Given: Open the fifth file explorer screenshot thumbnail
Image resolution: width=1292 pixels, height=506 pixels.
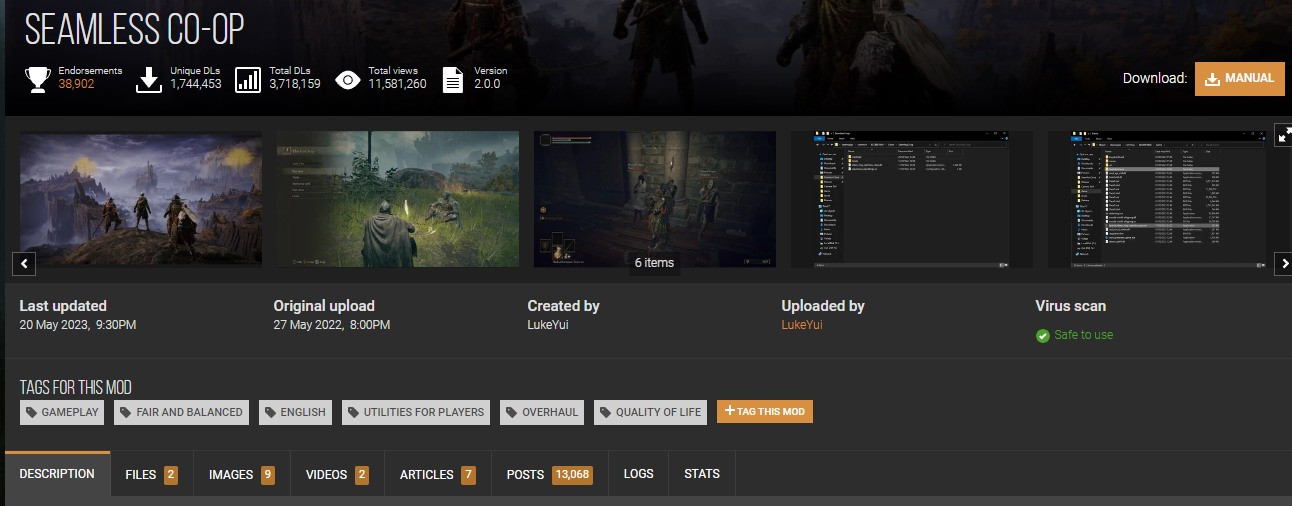Looking at the screenshot, I should 1169,199.
